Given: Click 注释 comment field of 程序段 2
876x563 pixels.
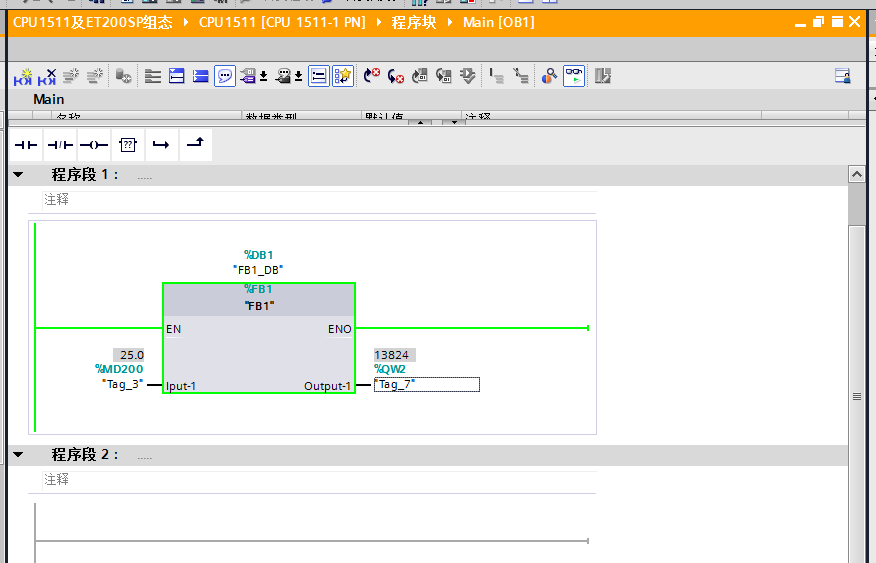Looking at the screenshot, I should point(320,480).
